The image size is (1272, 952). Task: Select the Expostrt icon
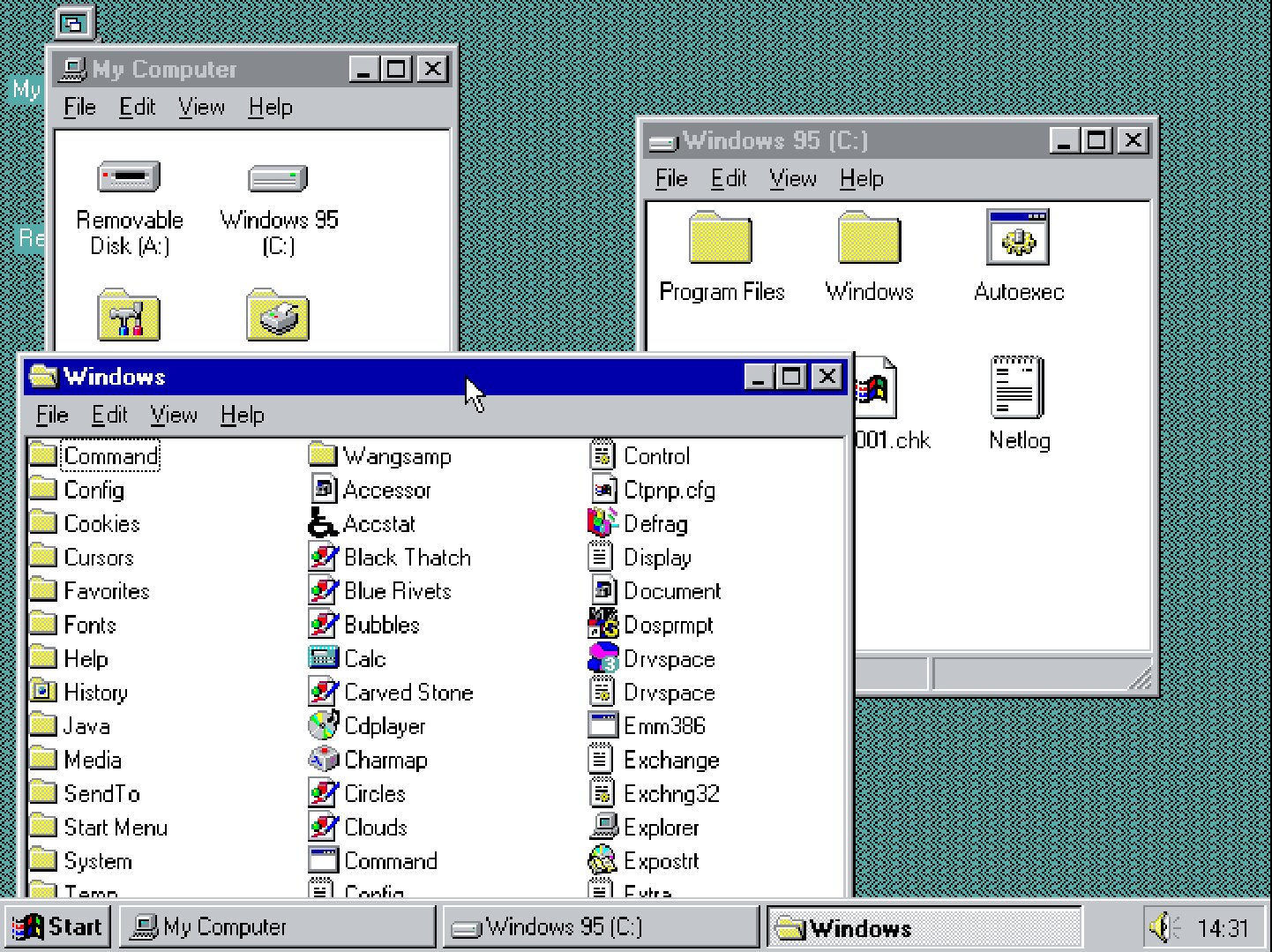click(603, 860)
